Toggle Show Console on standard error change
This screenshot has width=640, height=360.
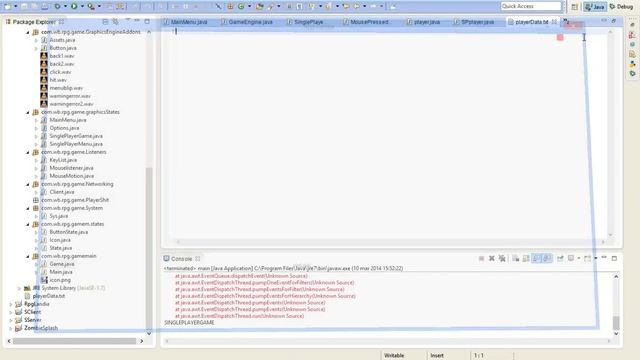pyautogui.click(x=547, y=258)
